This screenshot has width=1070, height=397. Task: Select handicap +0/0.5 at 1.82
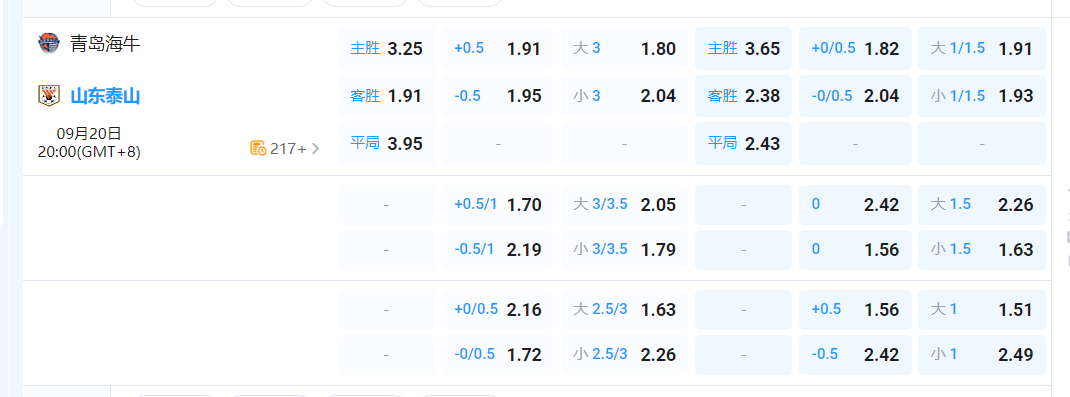point(855,48)
